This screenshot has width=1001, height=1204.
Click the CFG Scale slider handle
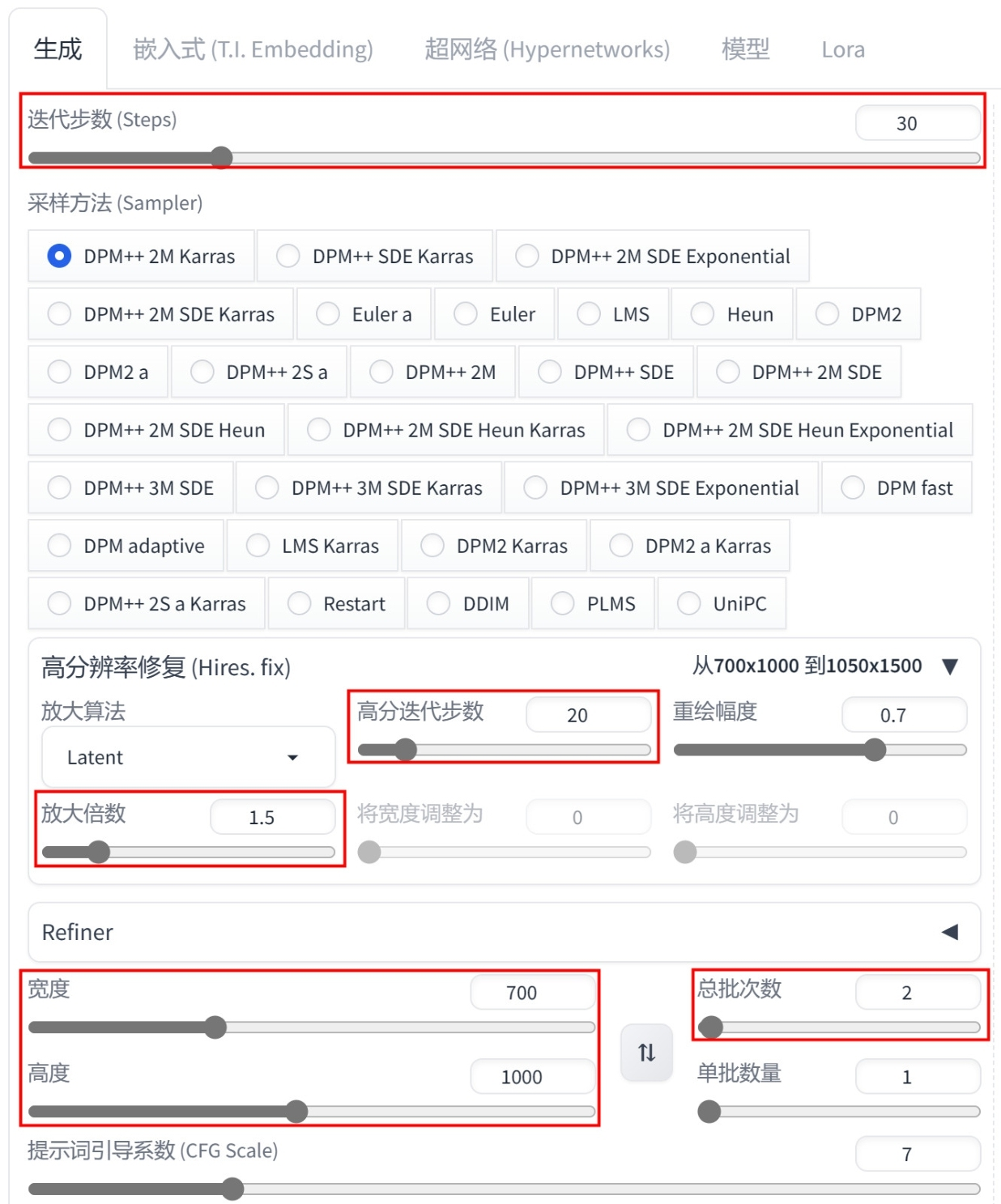(232, 1189)
